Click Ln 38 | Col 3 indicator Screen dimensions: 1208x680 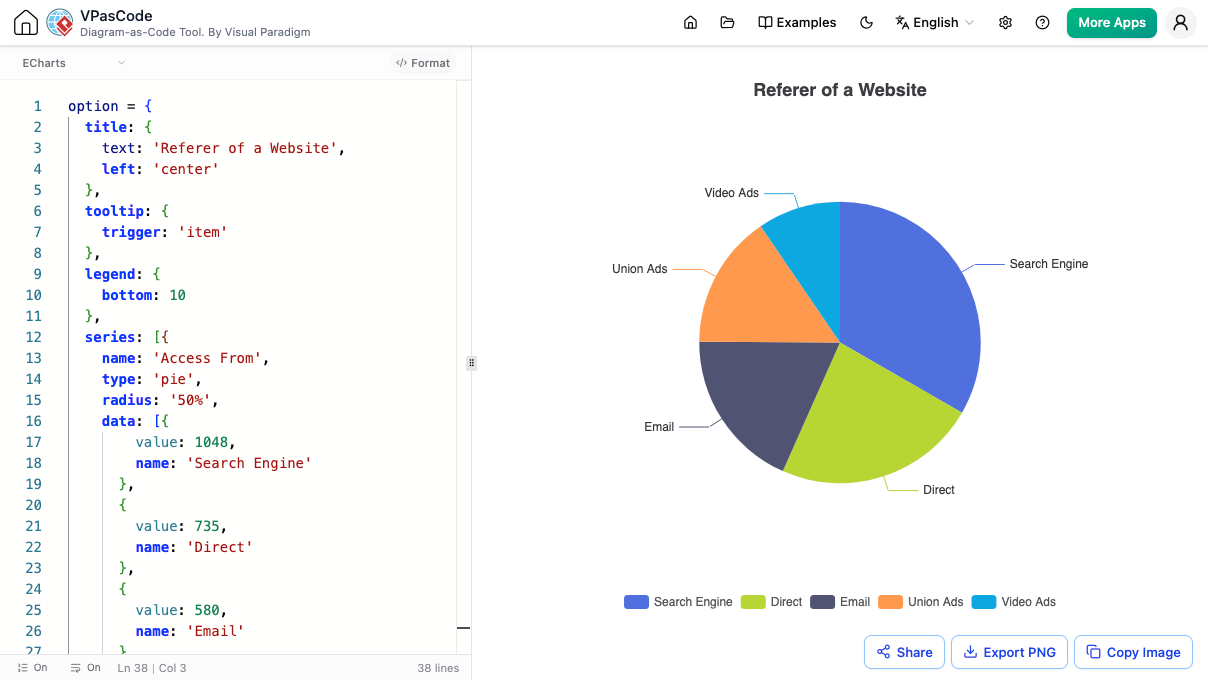point(152,667)
